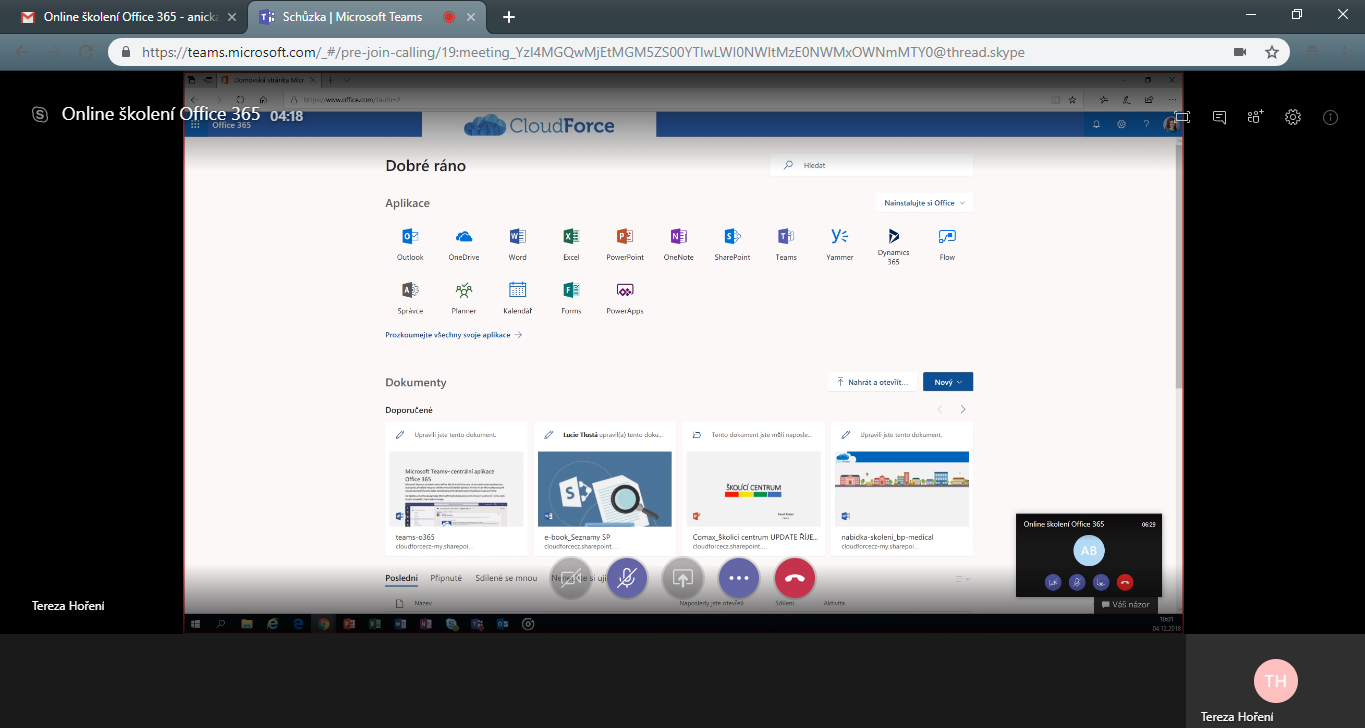The height and width of the screenshot is (728, 1365).
Task: Launch Word from Aplikace list
Action: 517,244
